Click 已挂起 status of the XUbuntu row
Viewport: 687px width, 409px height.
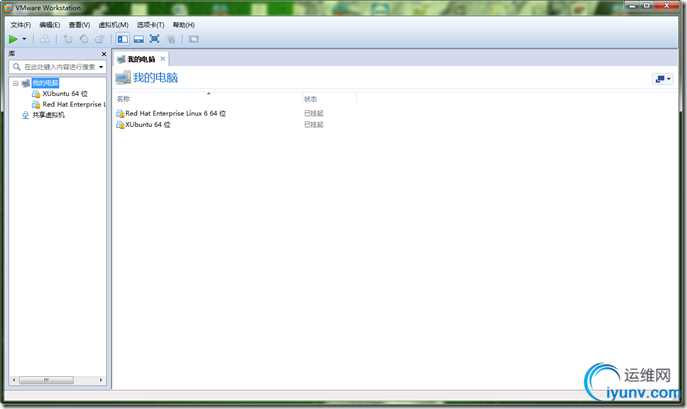[314, 125]
